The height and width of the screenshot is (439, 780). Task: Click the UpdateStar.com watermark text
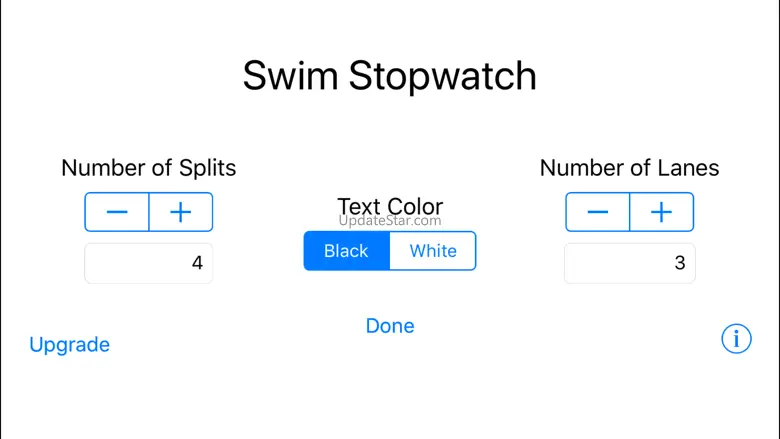tap(390, 221)
